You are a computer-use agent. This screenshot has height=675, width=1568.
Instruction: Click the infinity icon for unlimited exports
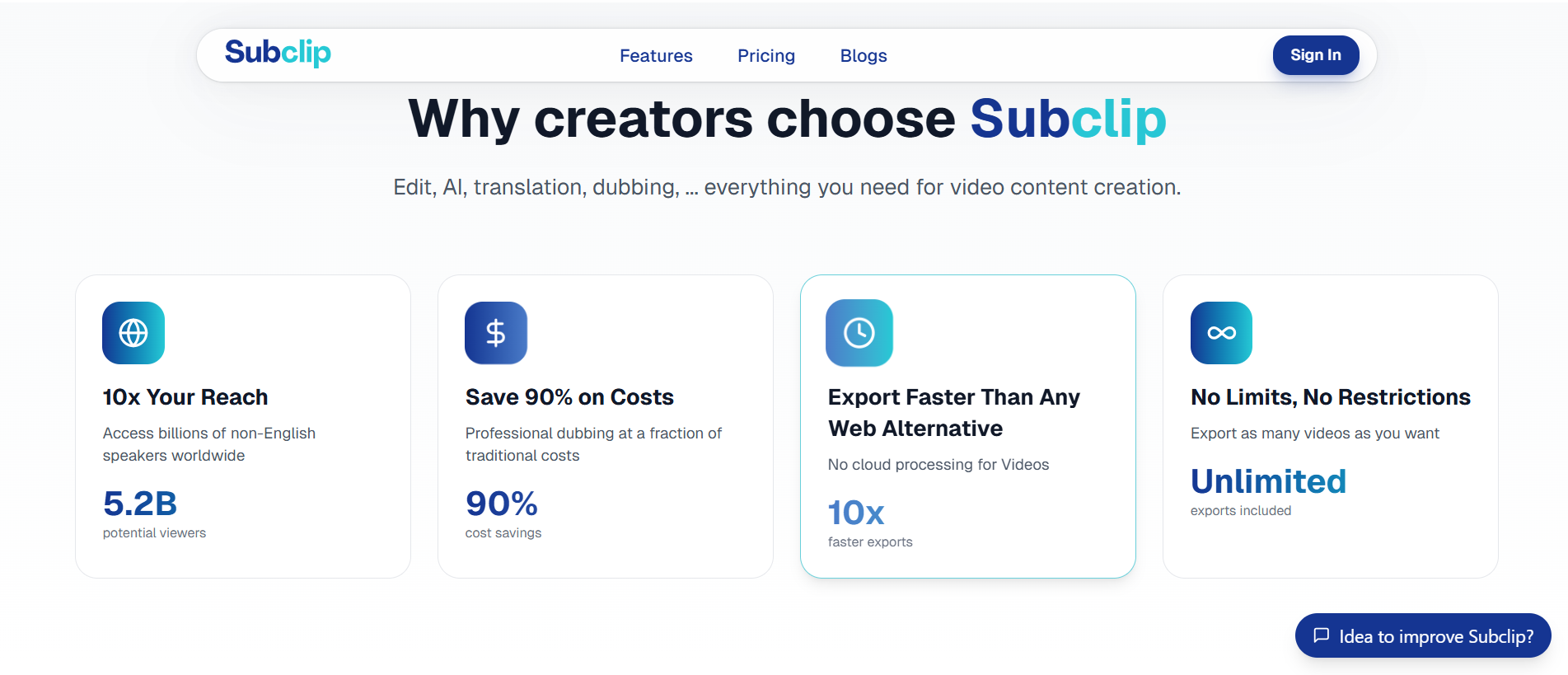[x=1221, y=333]
